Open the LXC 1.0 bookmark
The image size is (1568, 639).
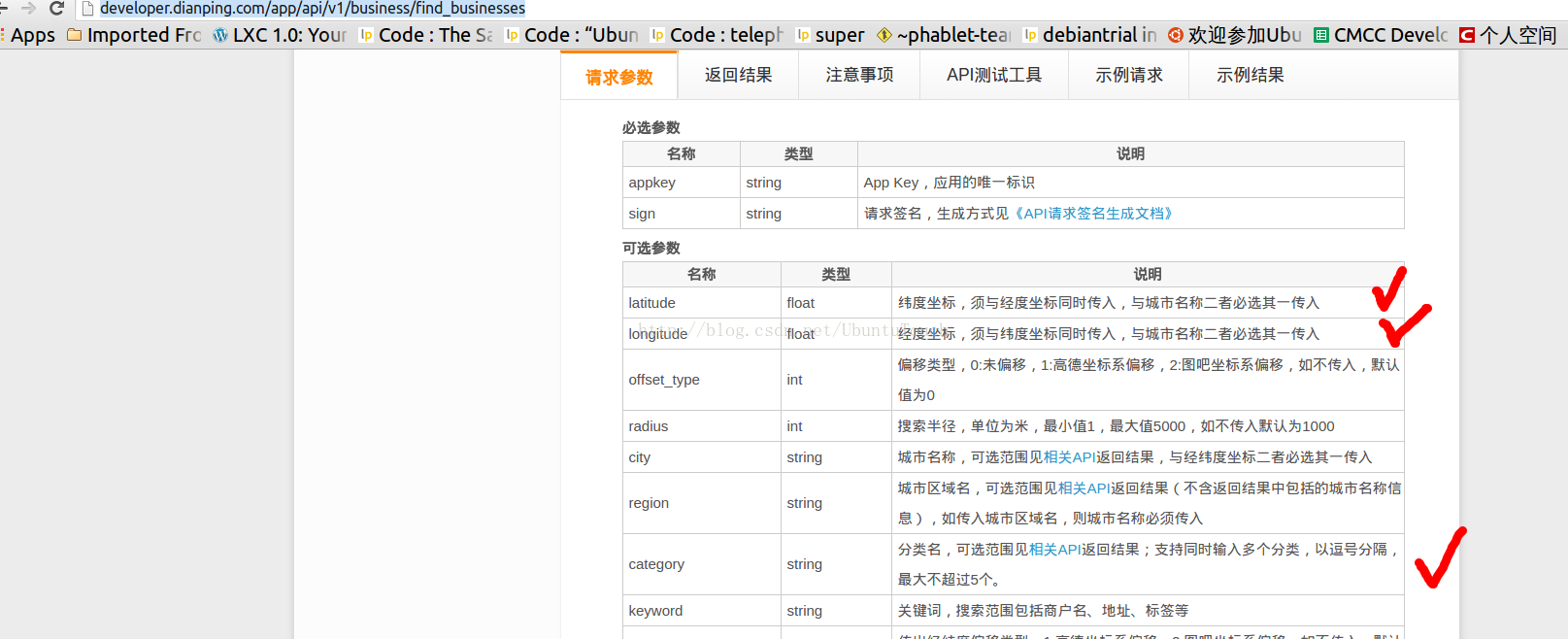point(280,35)
